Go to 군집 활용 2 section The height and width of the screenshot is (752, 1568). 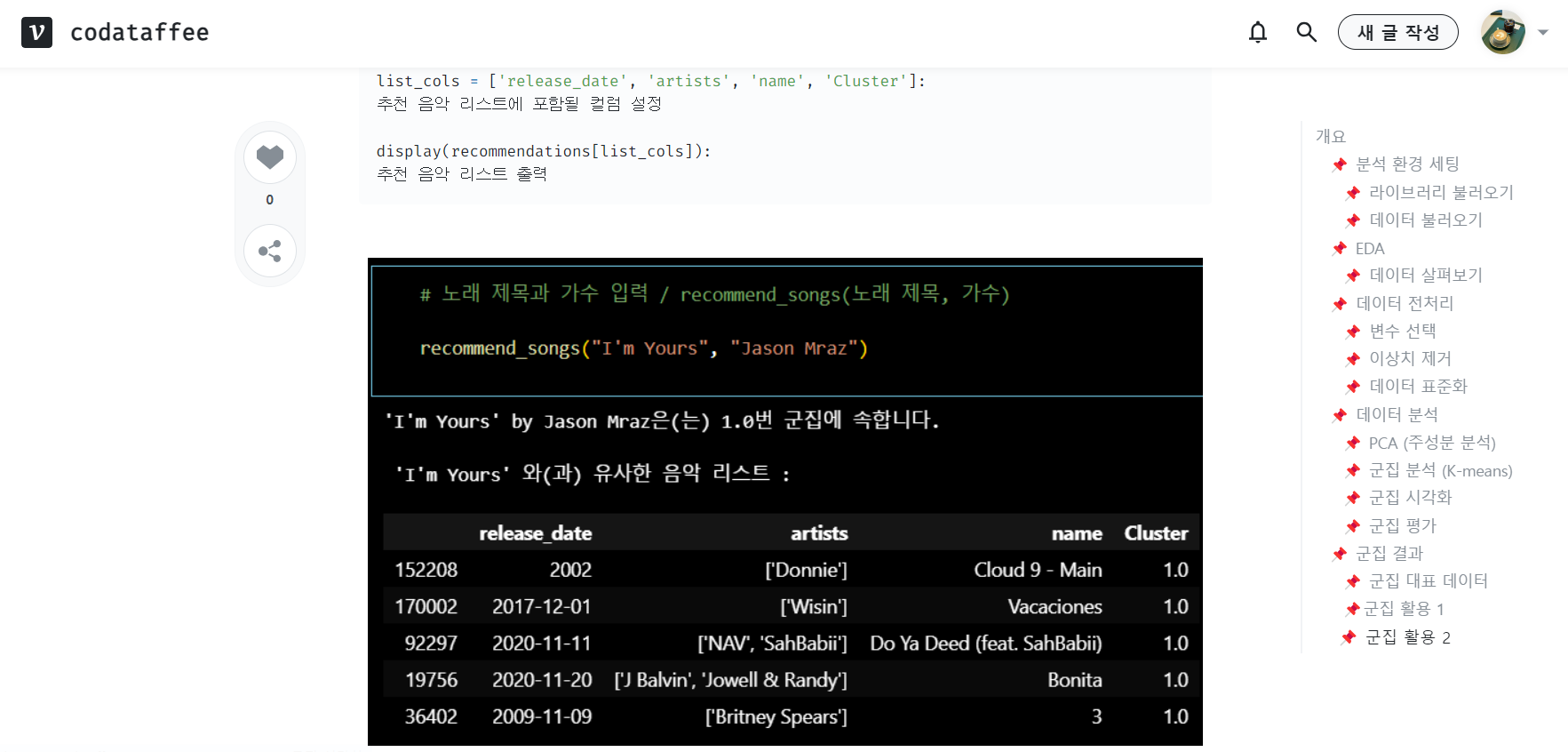tap(1407, 638)
